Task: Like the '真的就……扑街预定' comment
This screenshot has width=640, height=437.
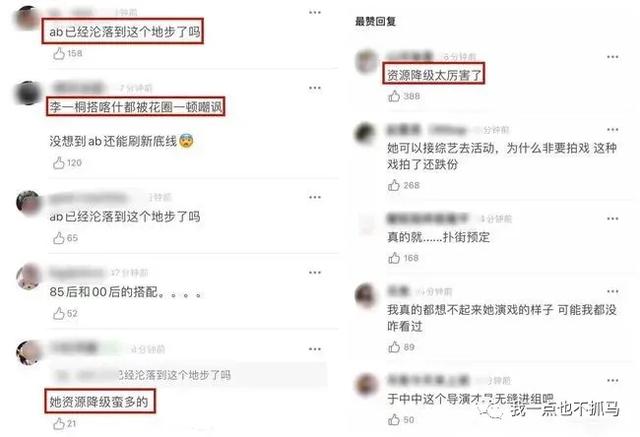Action: (394, 258)
